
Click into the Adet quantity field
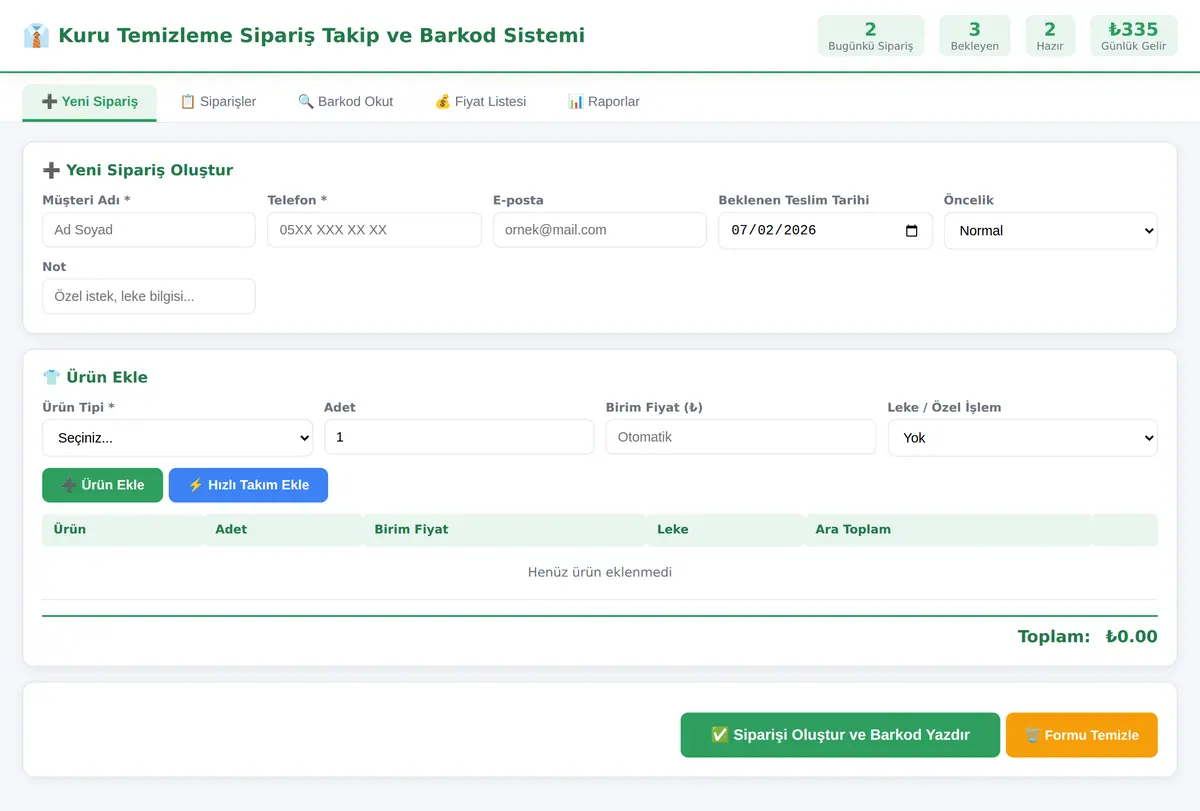[459, 437]
